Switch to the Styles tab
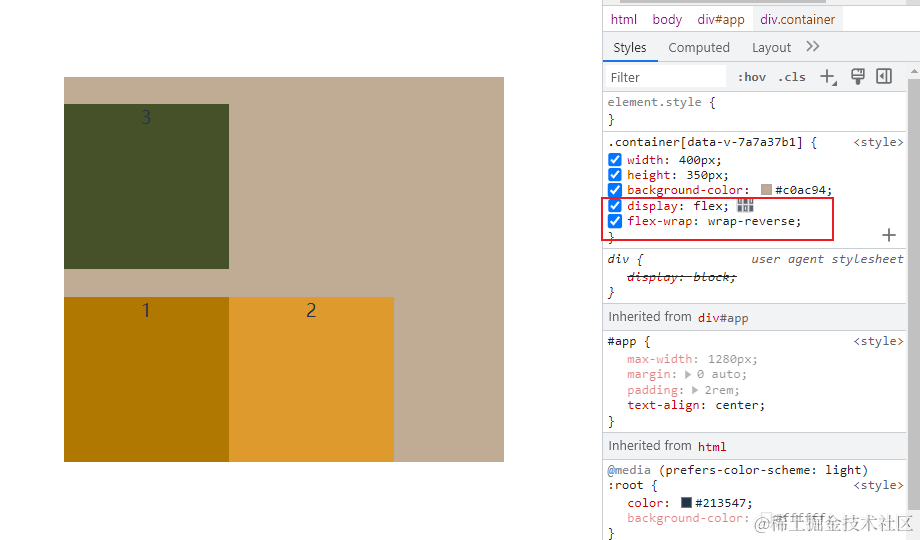 [x=630, y=48]
